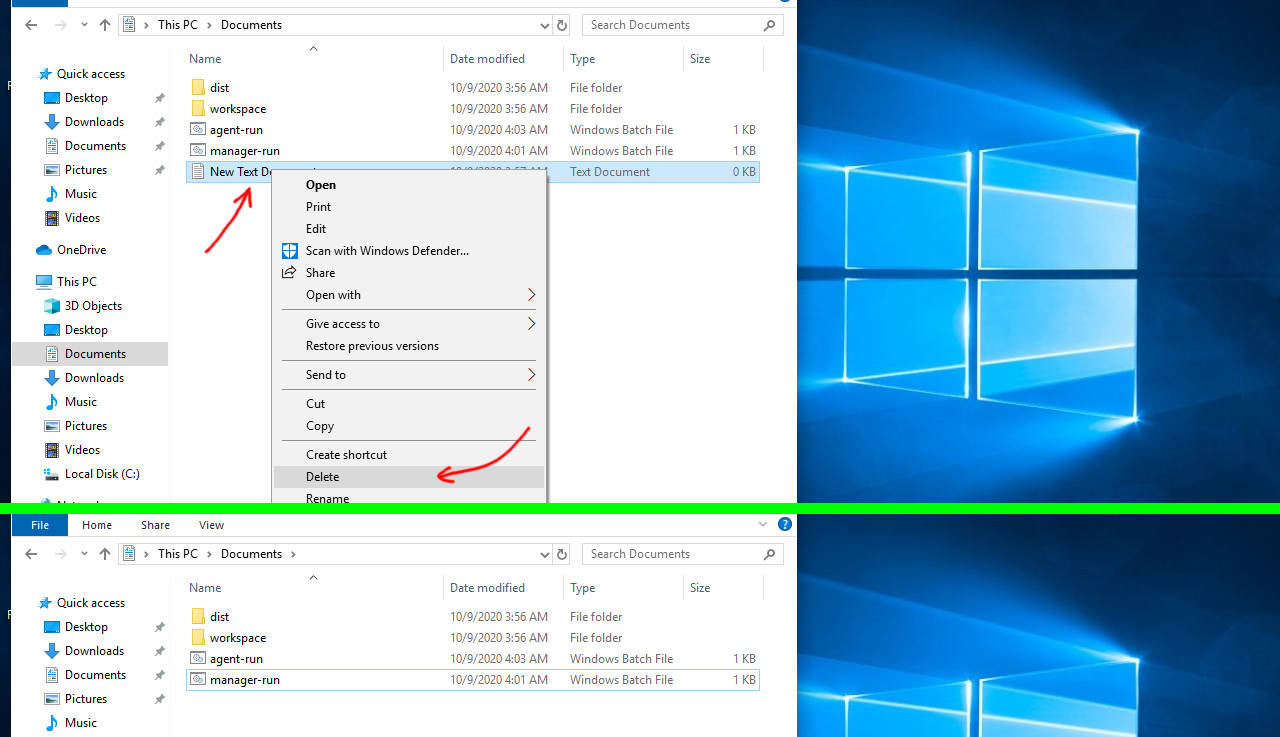Select workspace folder icon in upper window
The image size is (1280, 737).
(x=198, y=109)
